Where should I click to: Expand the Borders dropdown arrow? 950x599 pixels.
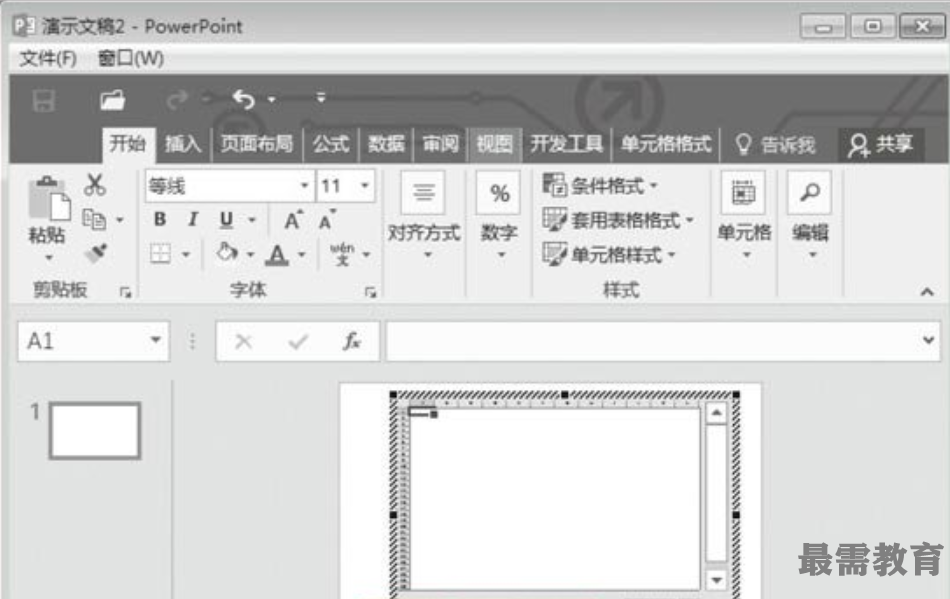(186, 254)
